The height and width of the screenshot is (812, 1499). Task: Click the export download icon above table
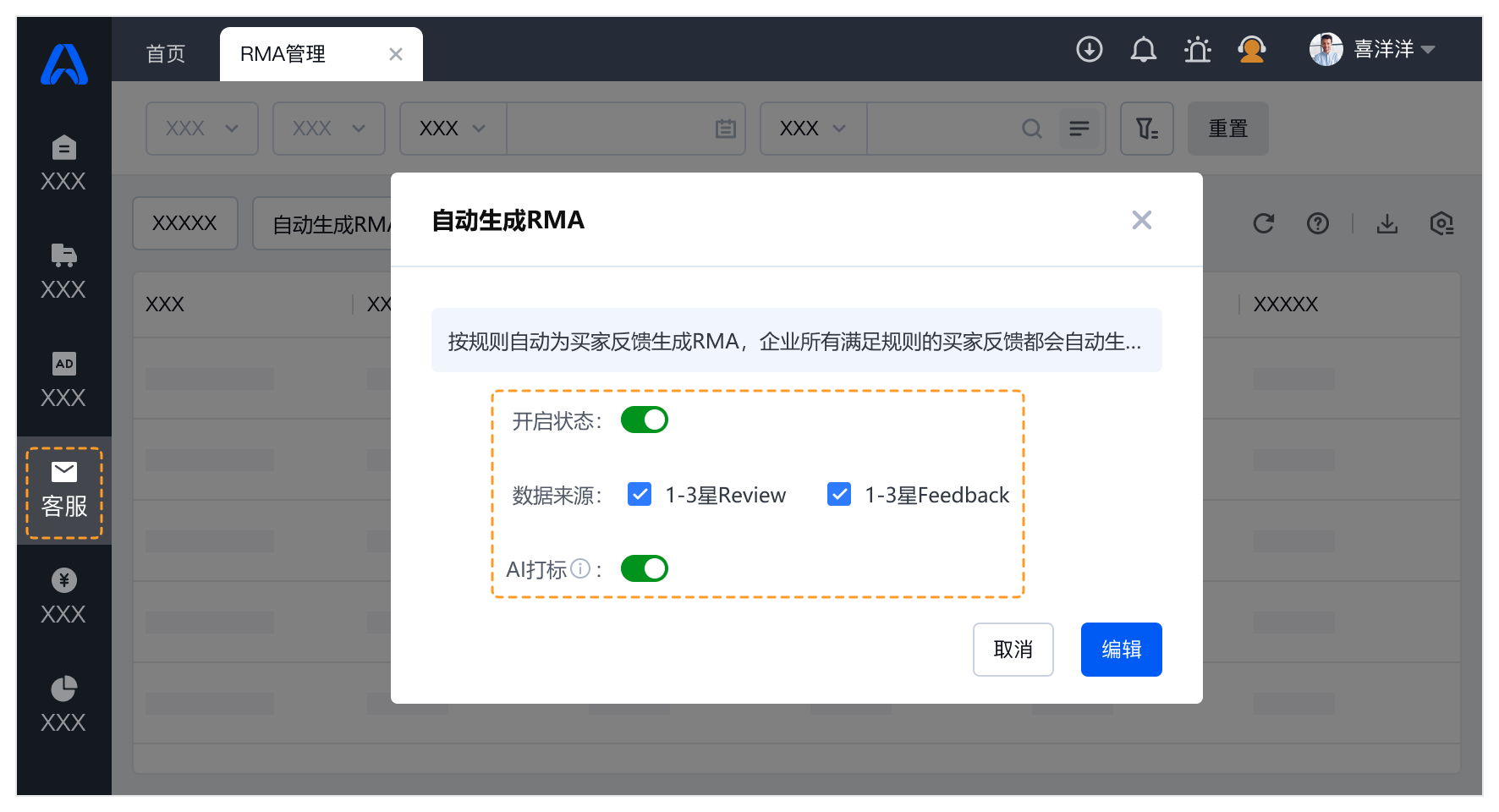point(1386,223)
